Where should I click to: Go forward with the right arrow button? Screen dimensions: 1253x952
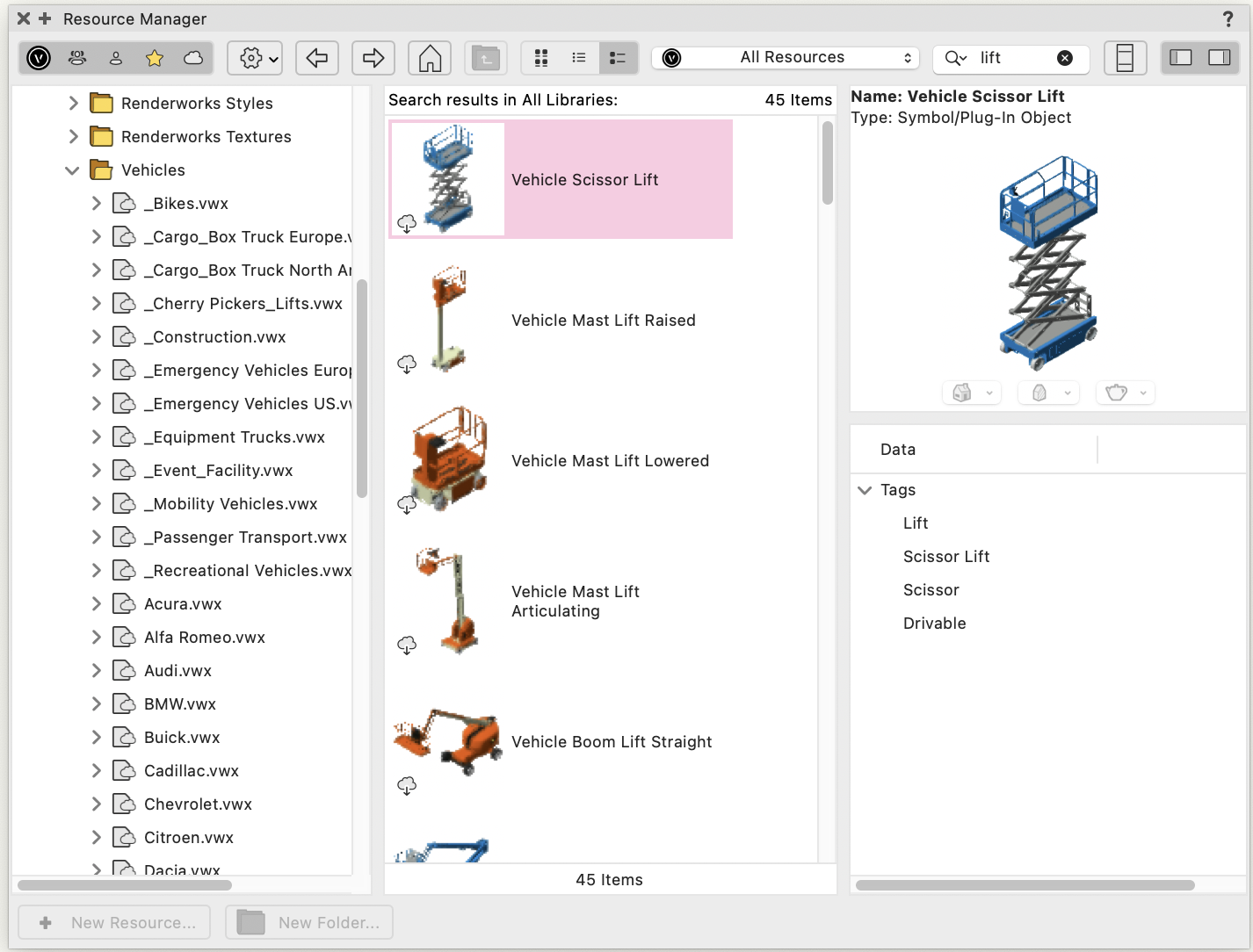click(373, 58)
